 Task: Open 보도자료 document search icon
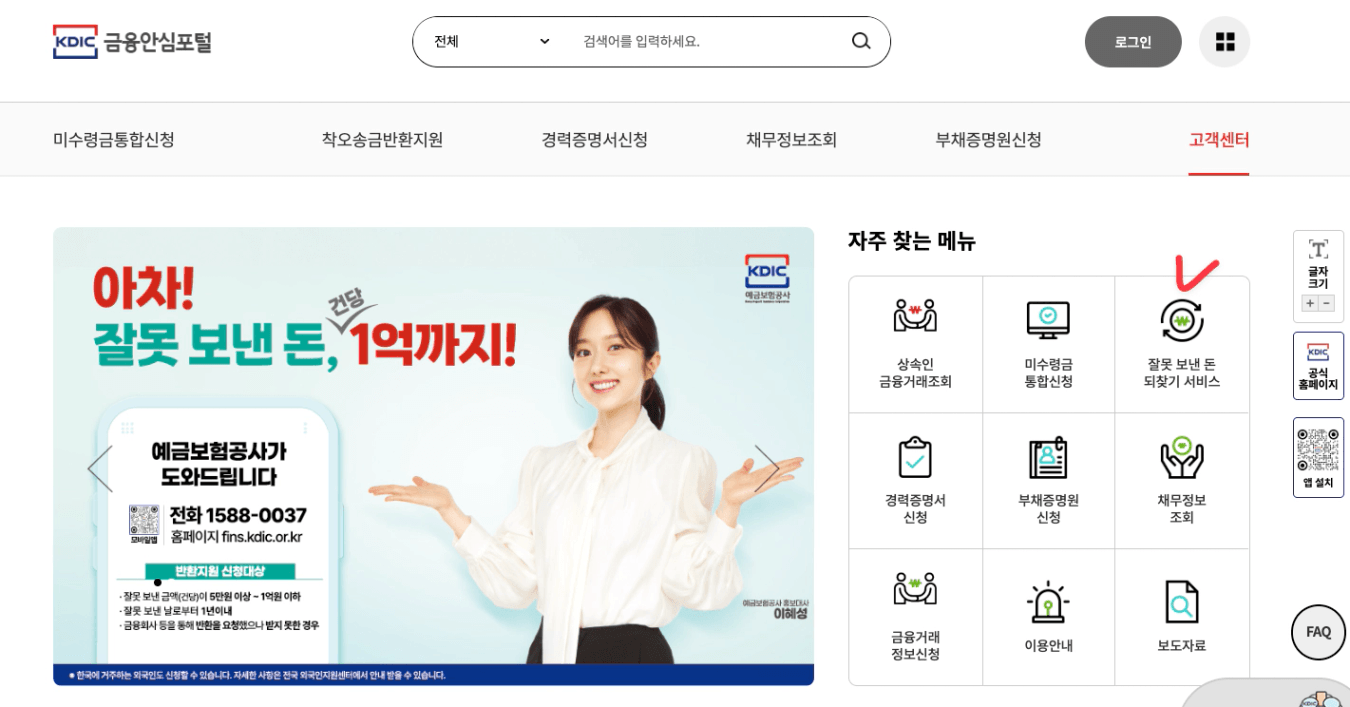1181,601
